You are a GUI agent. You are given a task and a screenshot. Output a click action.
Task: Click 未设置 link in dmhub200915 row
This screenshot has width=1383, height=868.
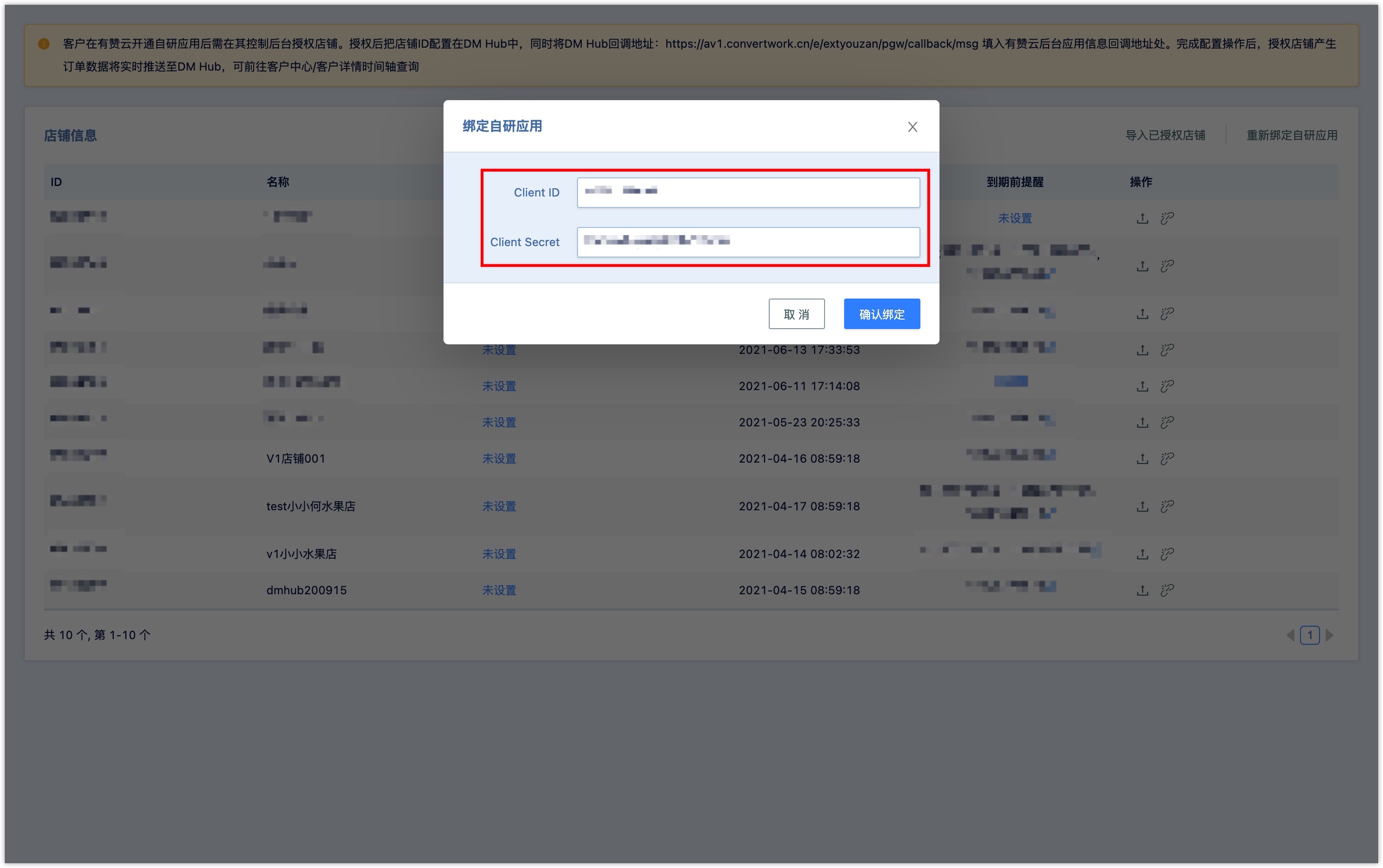(x=499, y=589)
